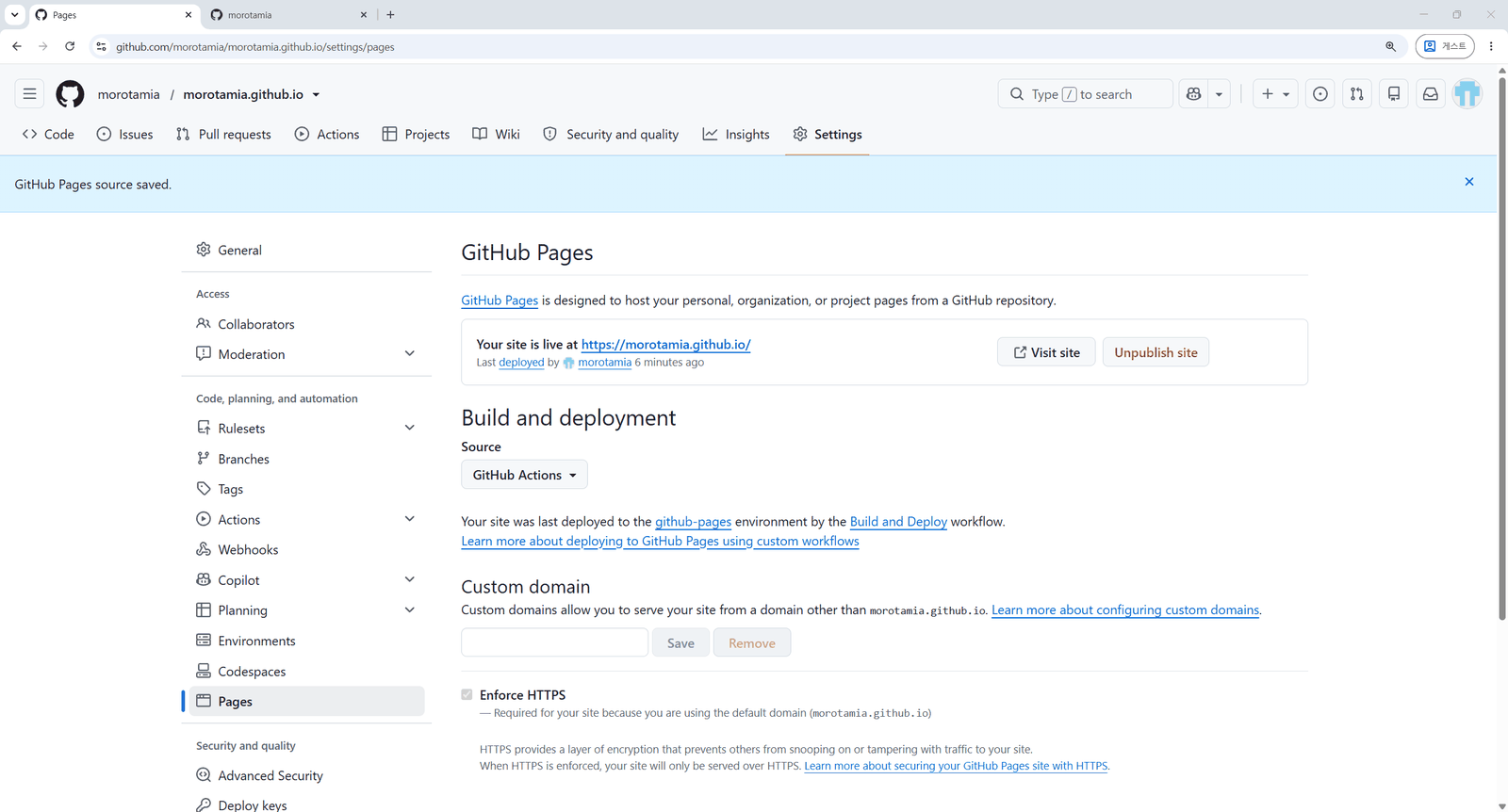Open the 'deployed' link

[x=521, y=363]
